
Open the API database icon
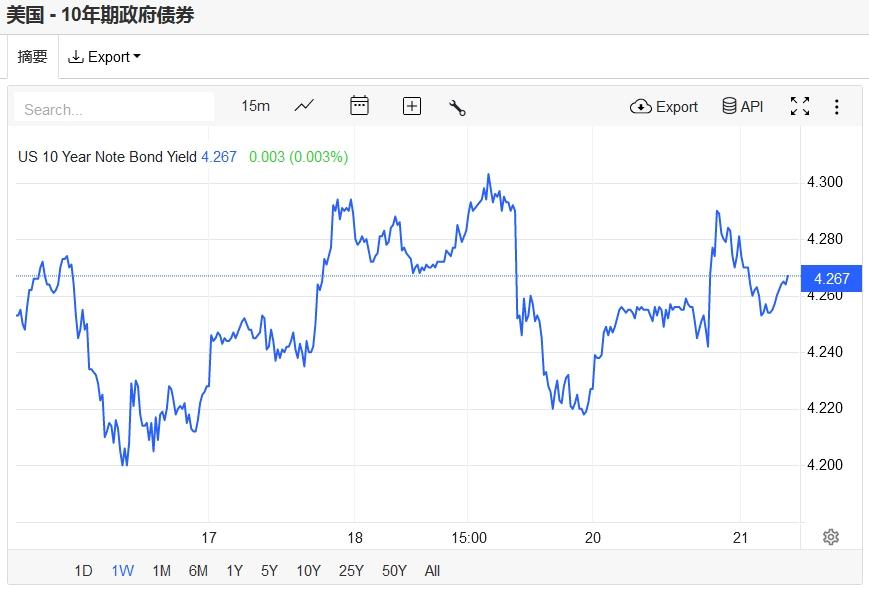pos(743,106)
